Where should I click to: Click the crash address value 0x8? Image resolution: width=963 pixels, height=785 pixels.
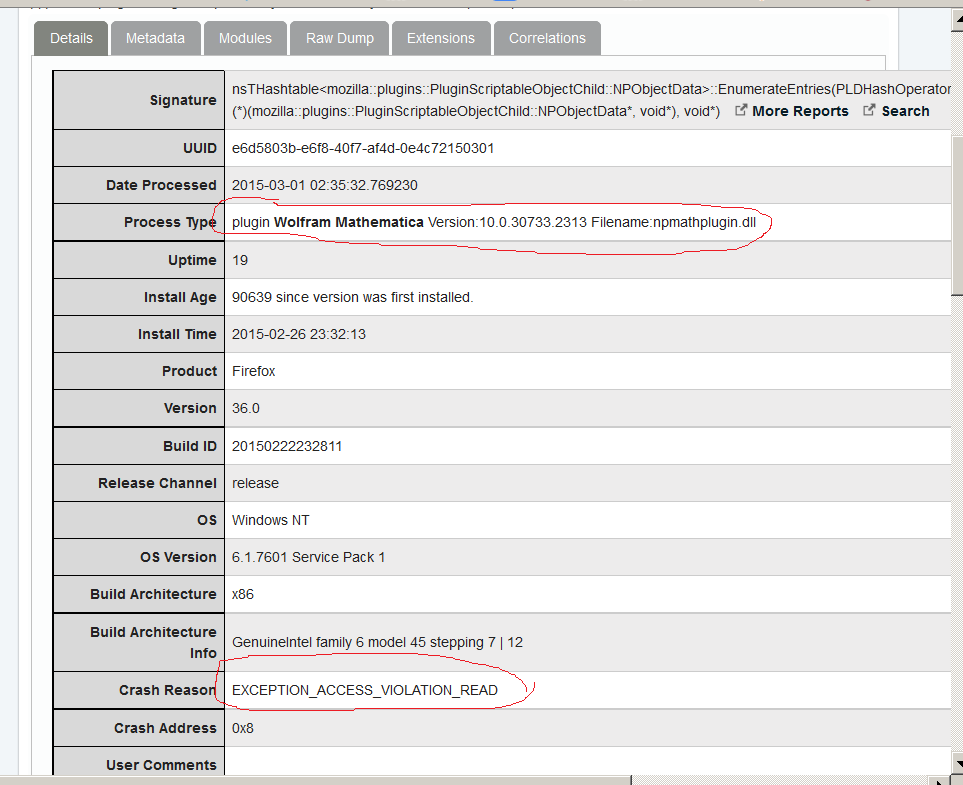coord(243,728)
